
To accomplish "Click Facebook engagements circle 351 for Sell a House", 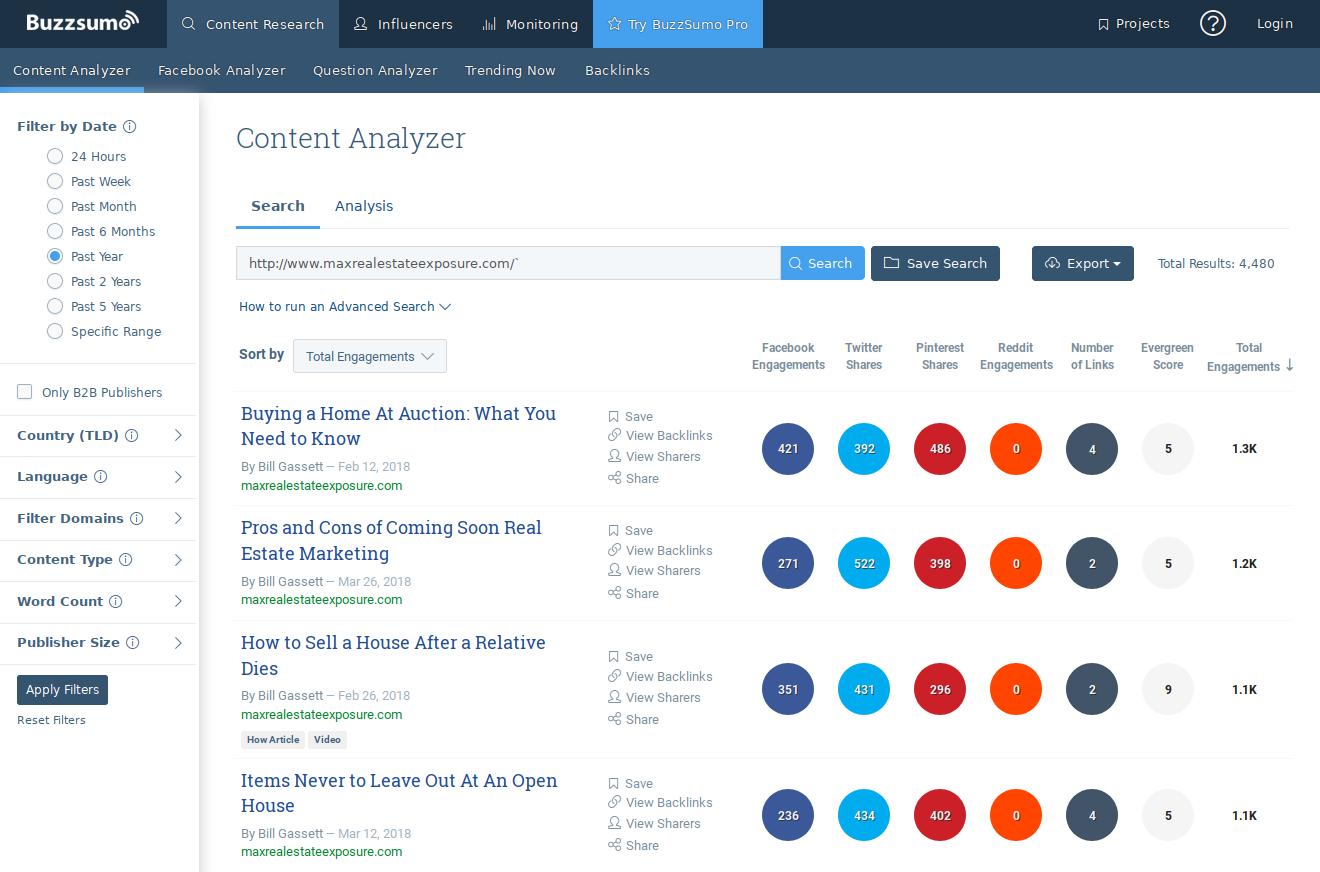I will (x=788, y=690).
